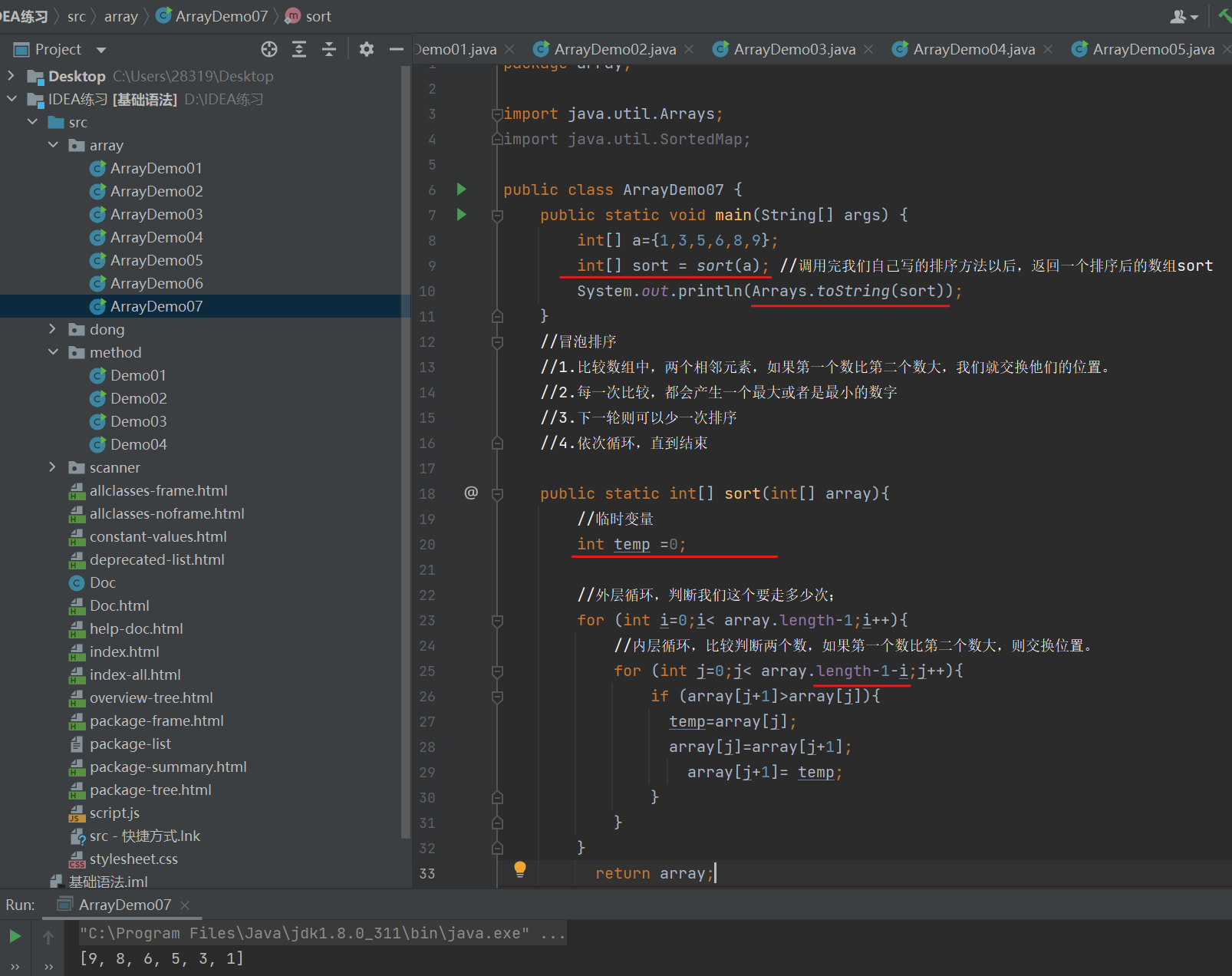Click Collapse All icon in Project toolbar
The height and width of the screenshot is (976, 1232).
[x=329, y=50]
